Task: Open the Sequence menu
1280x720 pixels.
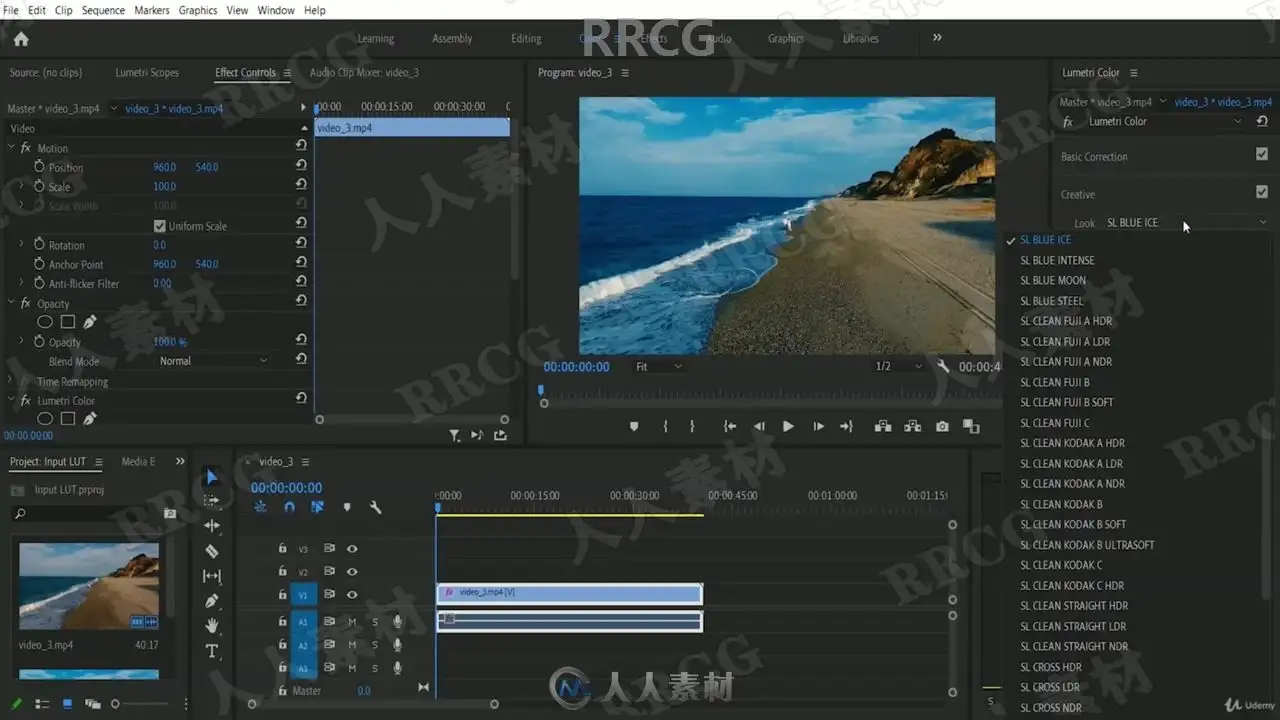Action: (x=103, y=10)
